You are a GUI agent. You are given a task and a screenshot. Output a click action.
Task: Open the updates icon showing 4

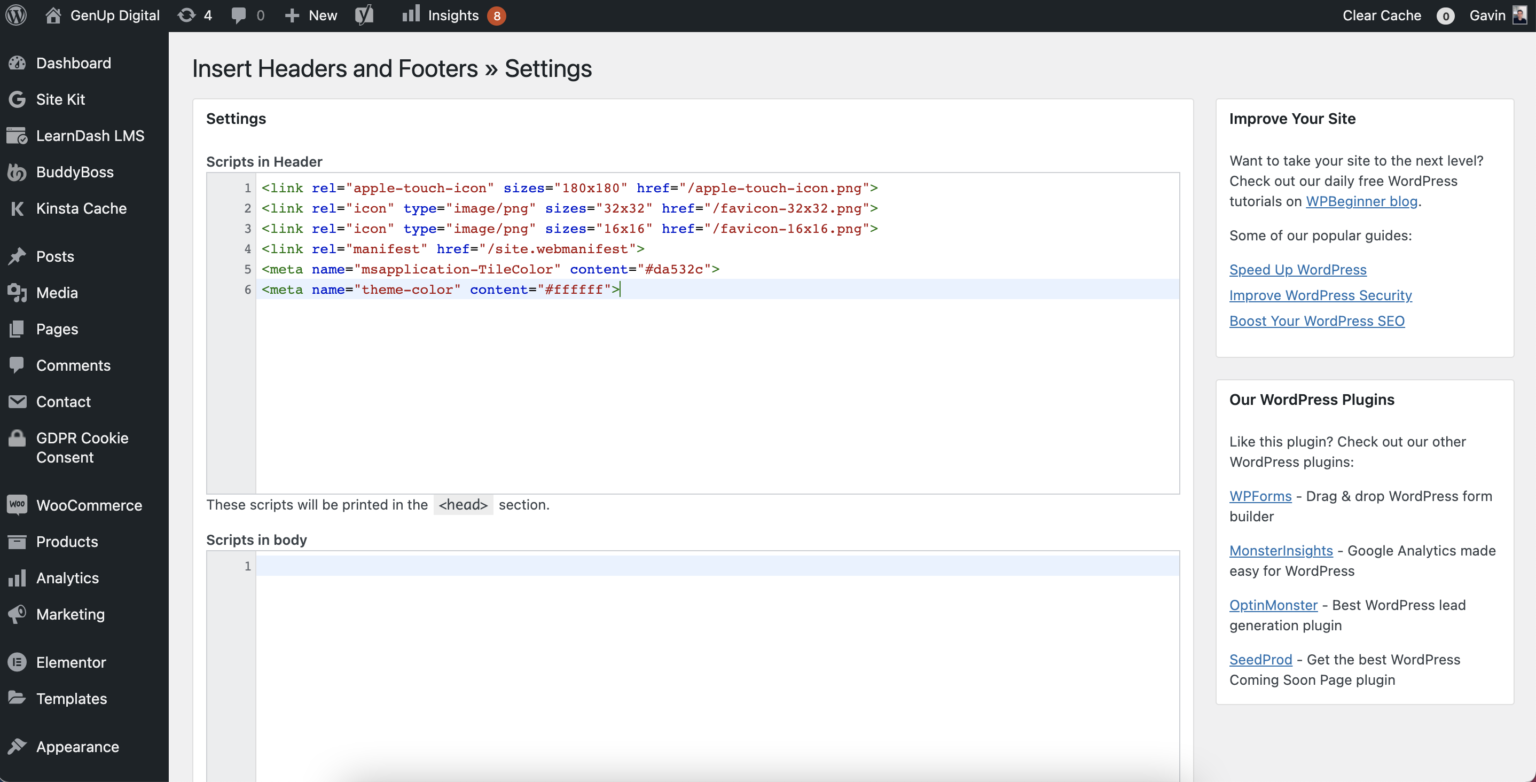tap(194, 15)
